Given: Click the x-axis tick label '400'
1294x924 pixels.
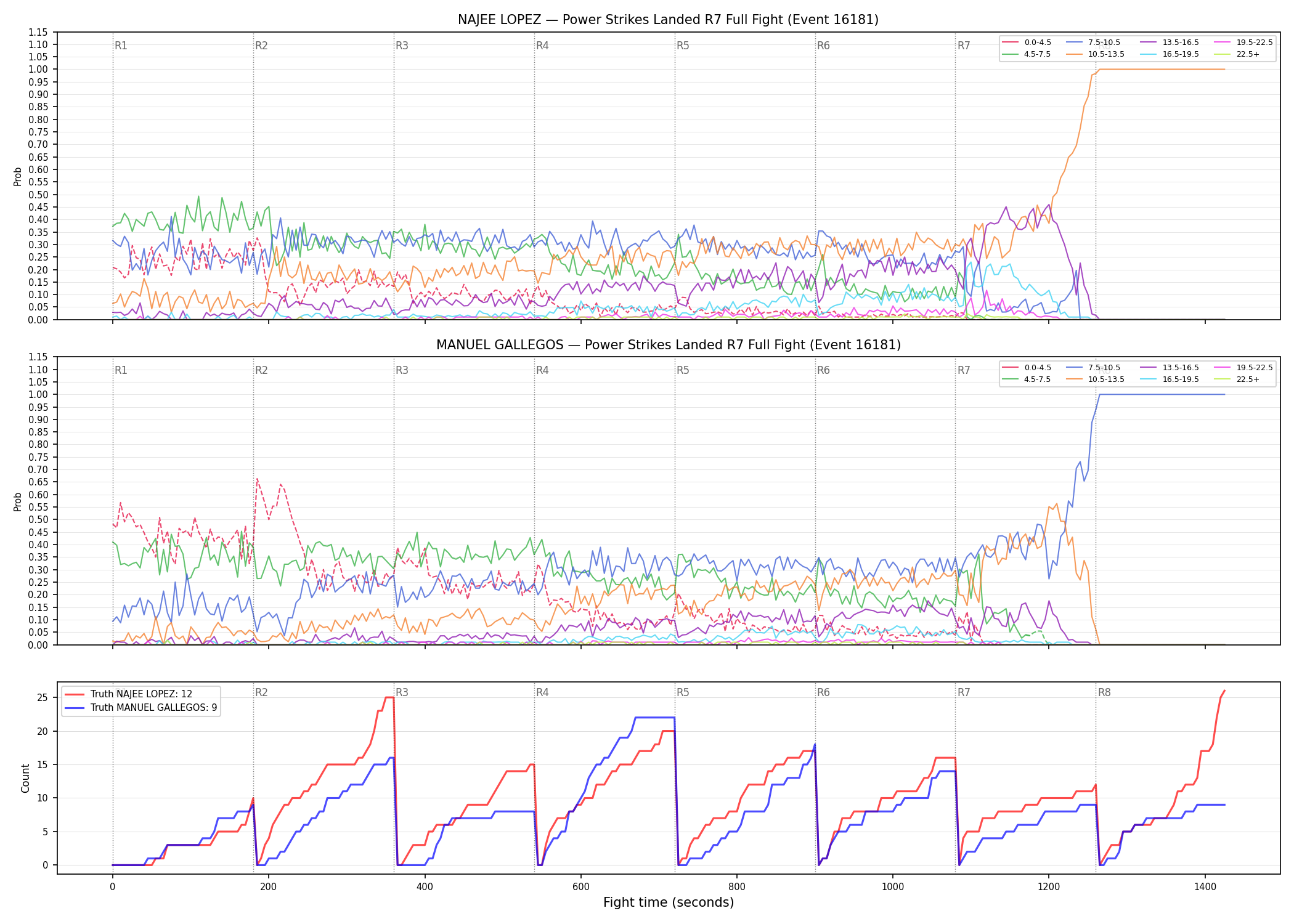Looking at the screenshot, I should 425,887.
